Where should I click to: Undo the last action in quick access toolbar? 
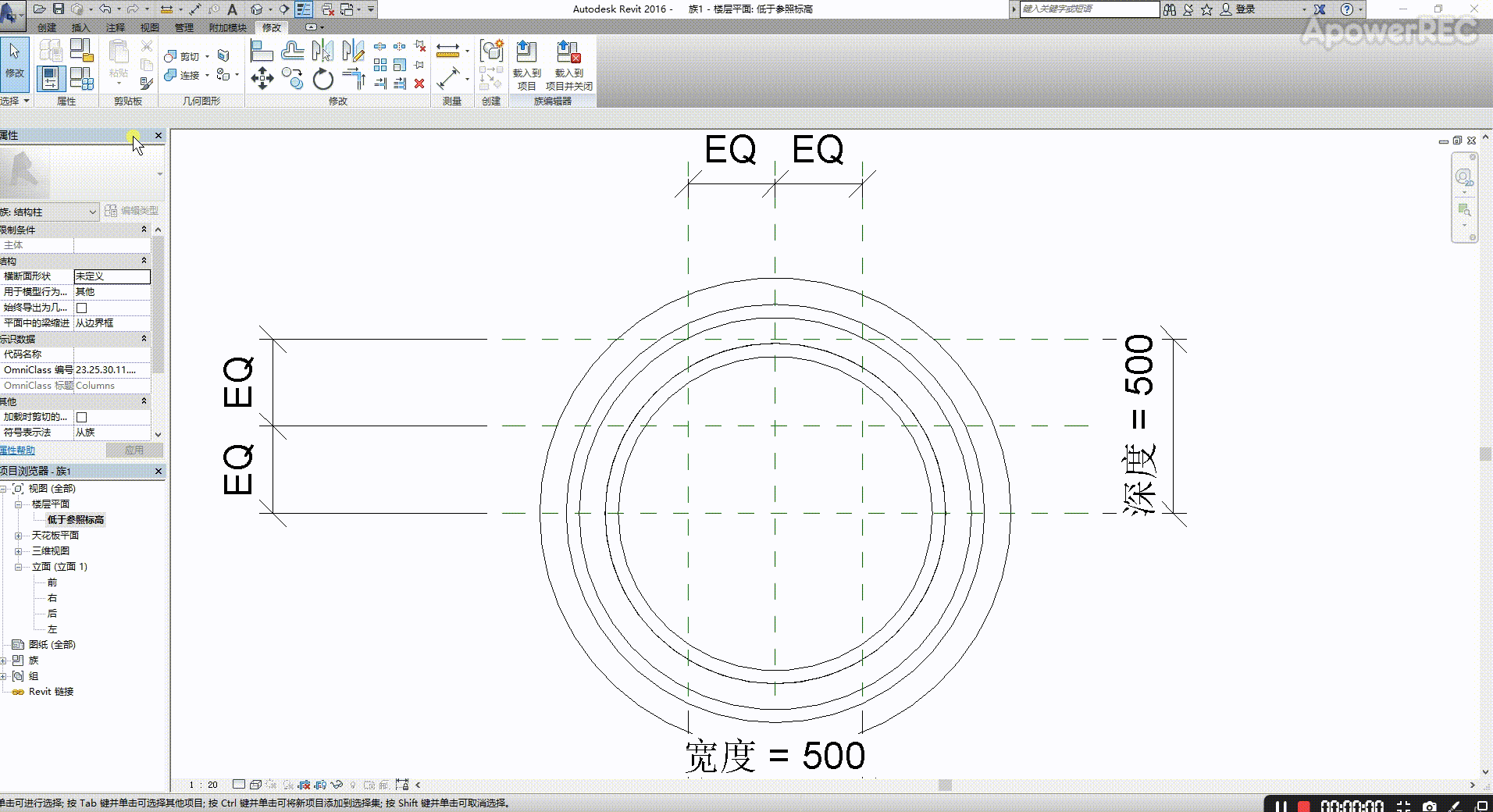click(x=105, y=9)
